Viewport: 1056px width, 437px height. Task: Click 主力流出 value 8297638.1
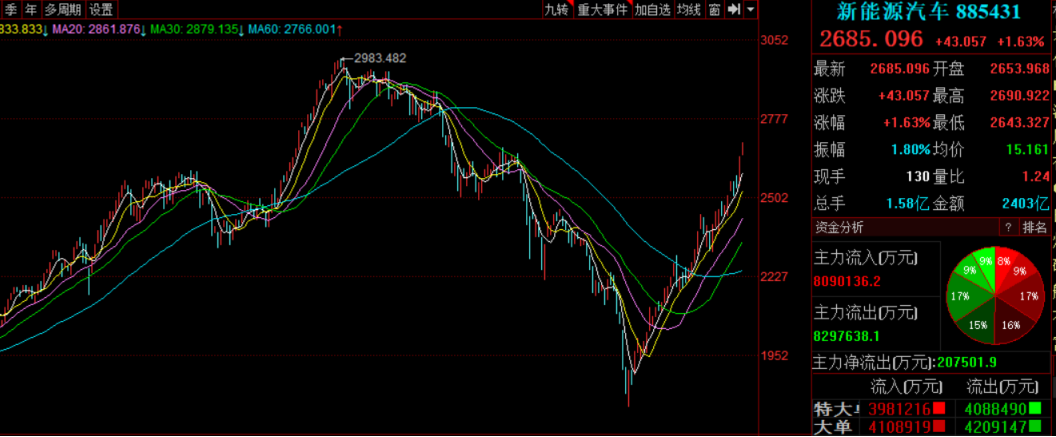(x=848, y=335)
